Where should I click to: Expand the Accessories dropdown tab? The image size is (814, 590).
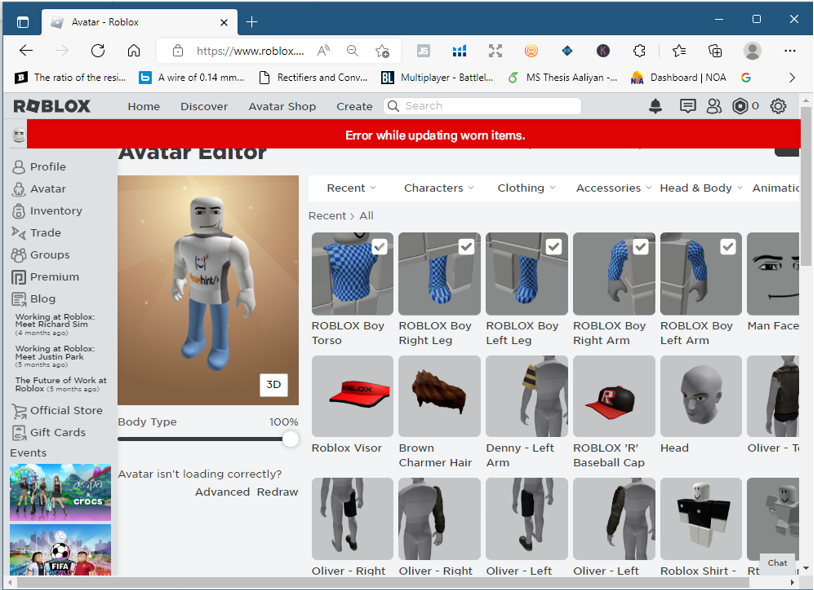click(613, 188)
